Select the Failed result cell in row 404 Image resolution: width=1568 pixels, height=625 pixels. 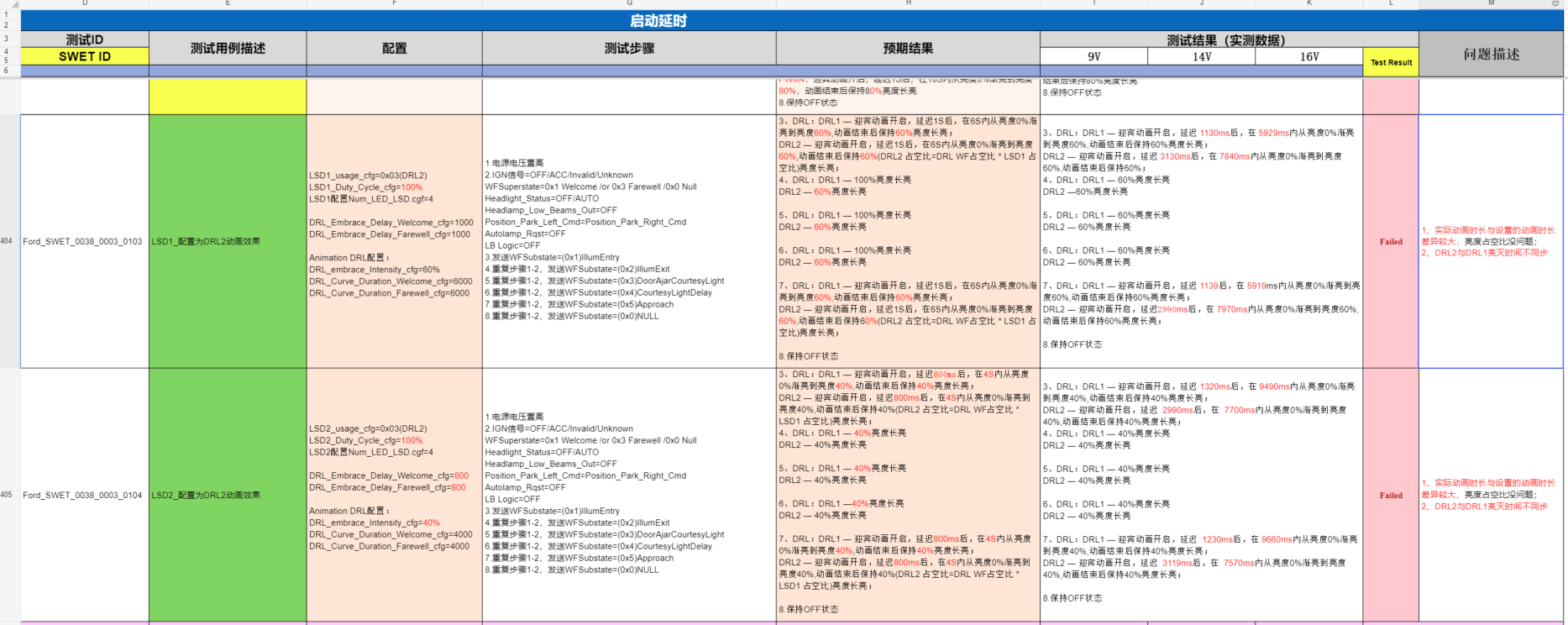(1391, 242)
